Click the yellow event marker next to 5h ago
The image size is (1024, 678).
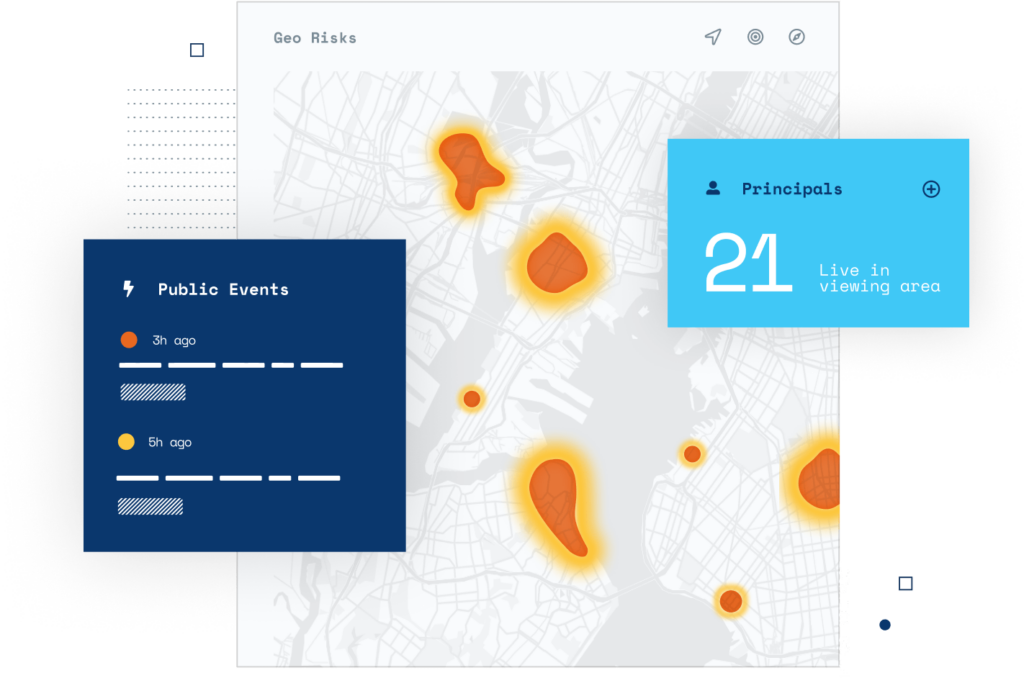129,442
